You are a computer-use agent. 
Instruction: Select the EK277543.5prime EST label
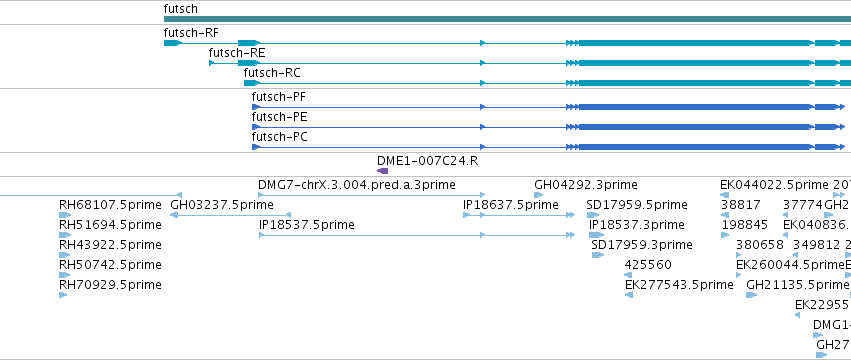679,286
